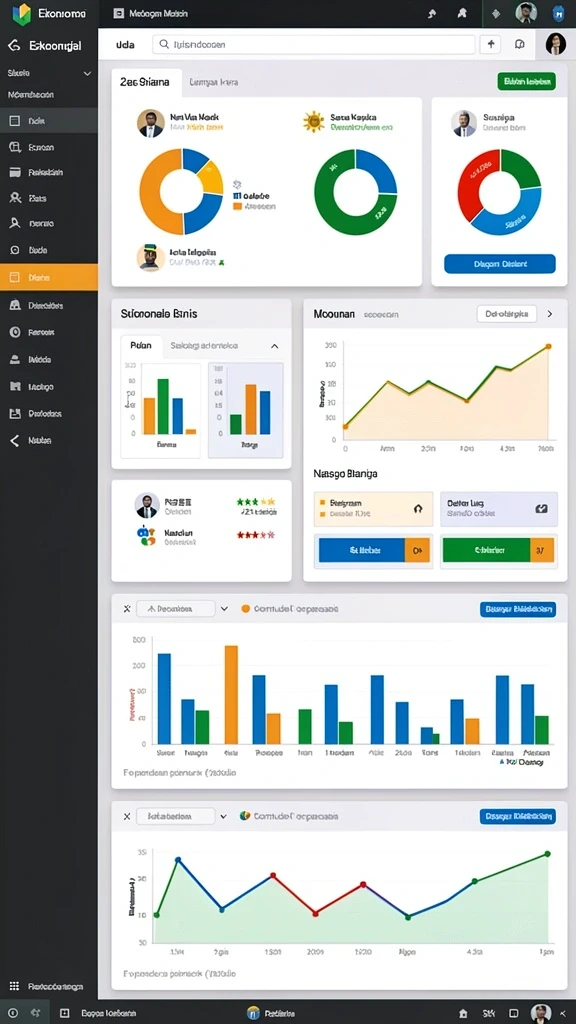Close the large bar chart panel with its X

point(127,609)
